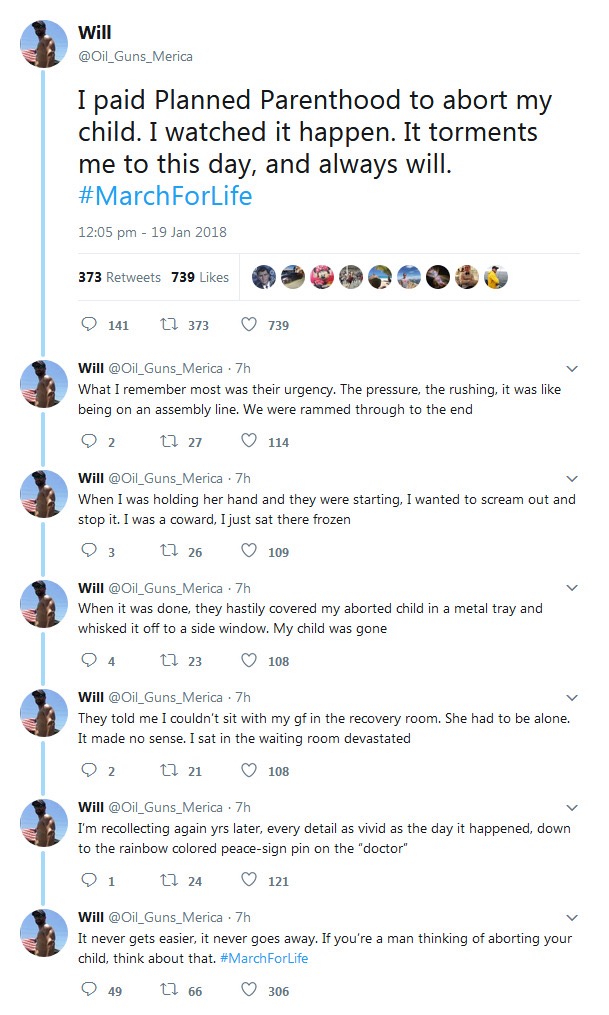Open the #MarchForLife hashtag in main tweet
The image size is (609, 1015).
click(x=165, y=195)
